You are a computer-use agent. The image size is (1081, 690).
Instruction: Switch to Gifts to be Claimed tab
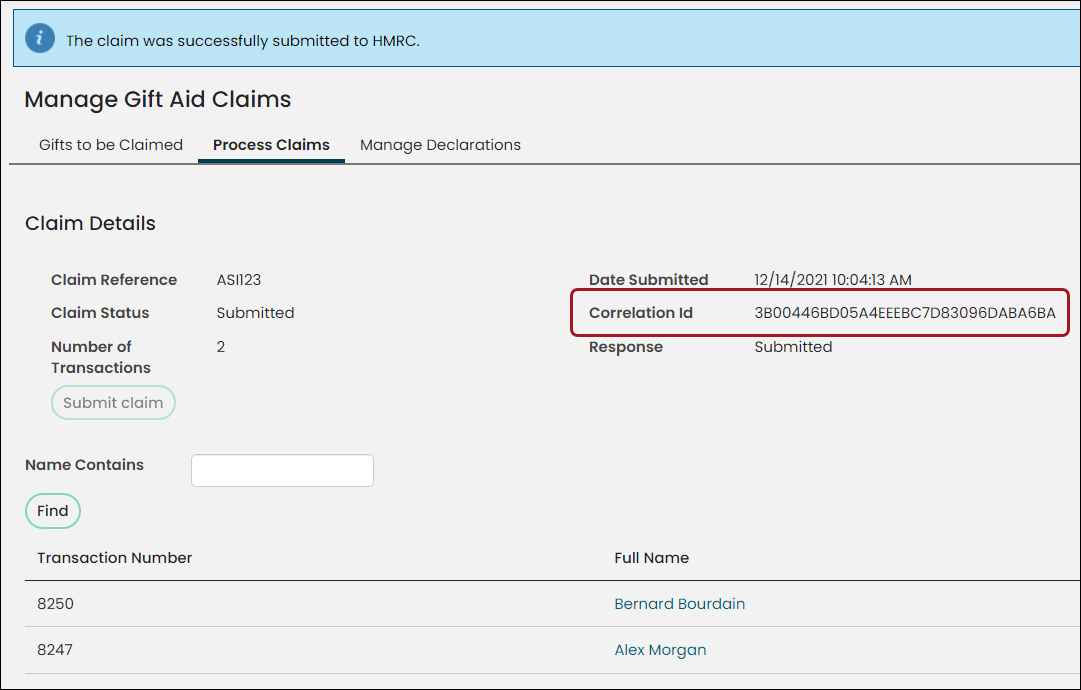coord(111,145)
